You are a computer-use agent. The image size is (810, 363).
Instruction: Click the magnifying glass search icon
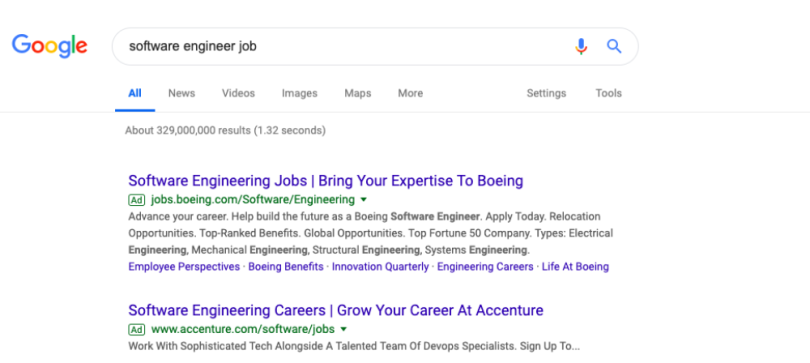(x=614, y=46)
